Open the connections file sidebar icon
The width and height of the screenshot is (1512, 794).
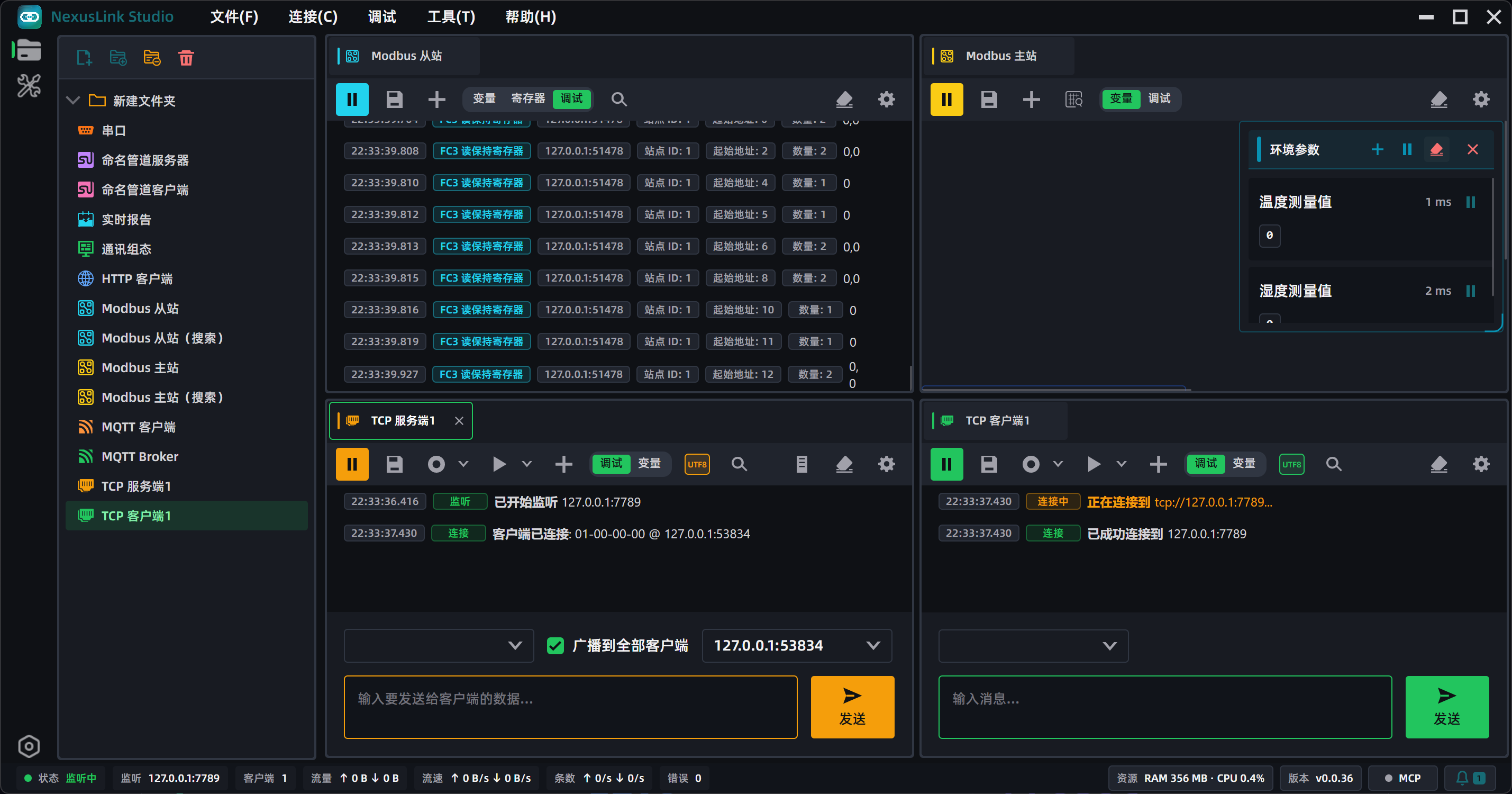tap(28, 50)
